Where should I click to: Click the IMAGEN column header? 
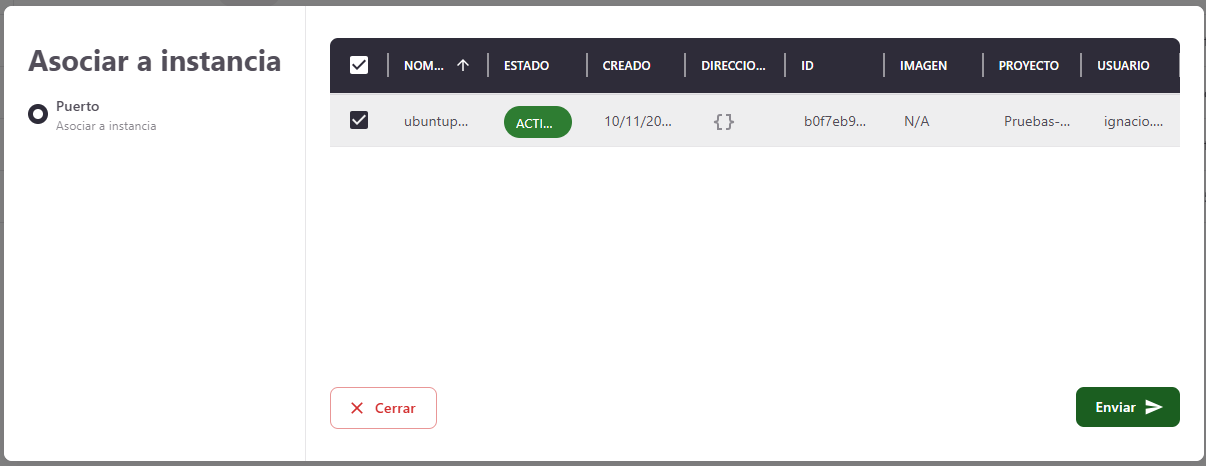[923, 66]
